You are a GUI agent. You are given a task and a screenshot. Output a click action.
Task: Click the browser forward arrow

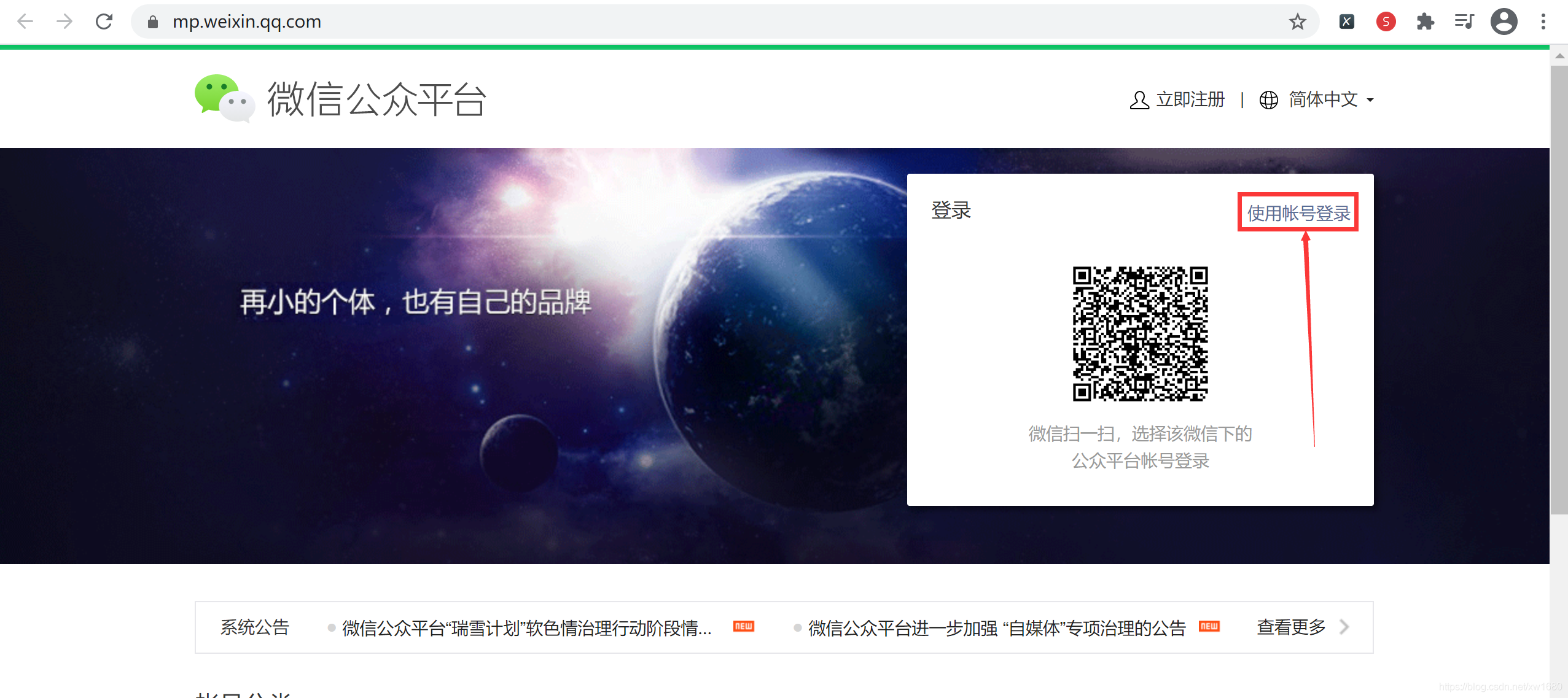pos(64,22)
